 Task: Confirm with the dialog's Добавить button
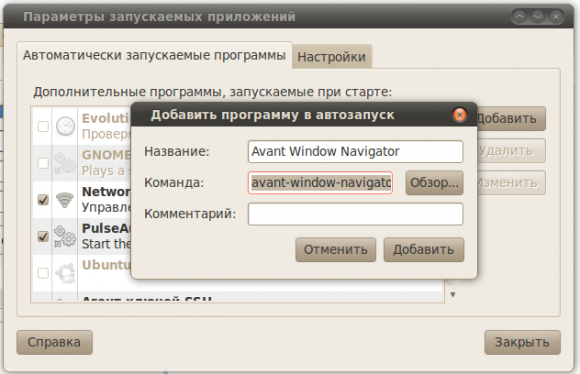coord(424,250)
